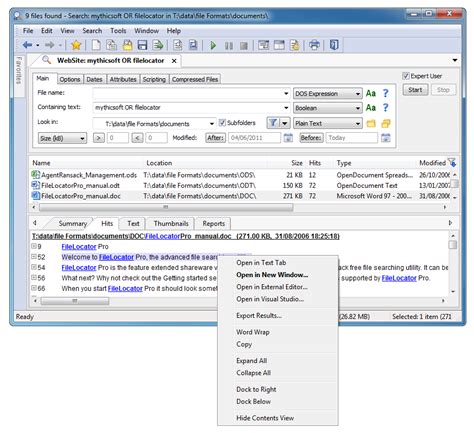Screen dimensions: 474x433
Task: Click the Before: date button
Action: tap(311, 138)
